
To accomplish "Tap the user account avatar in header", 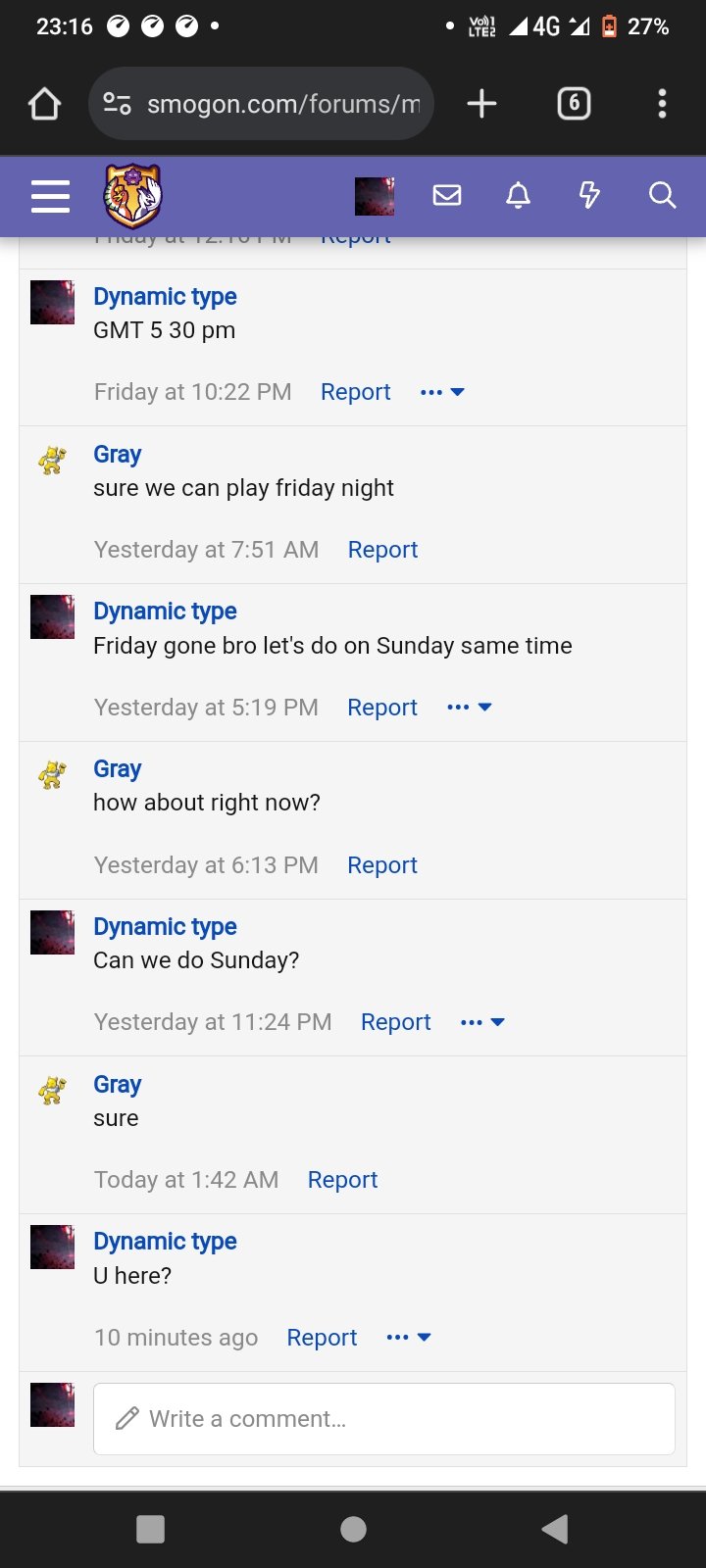I will point(375,196).
